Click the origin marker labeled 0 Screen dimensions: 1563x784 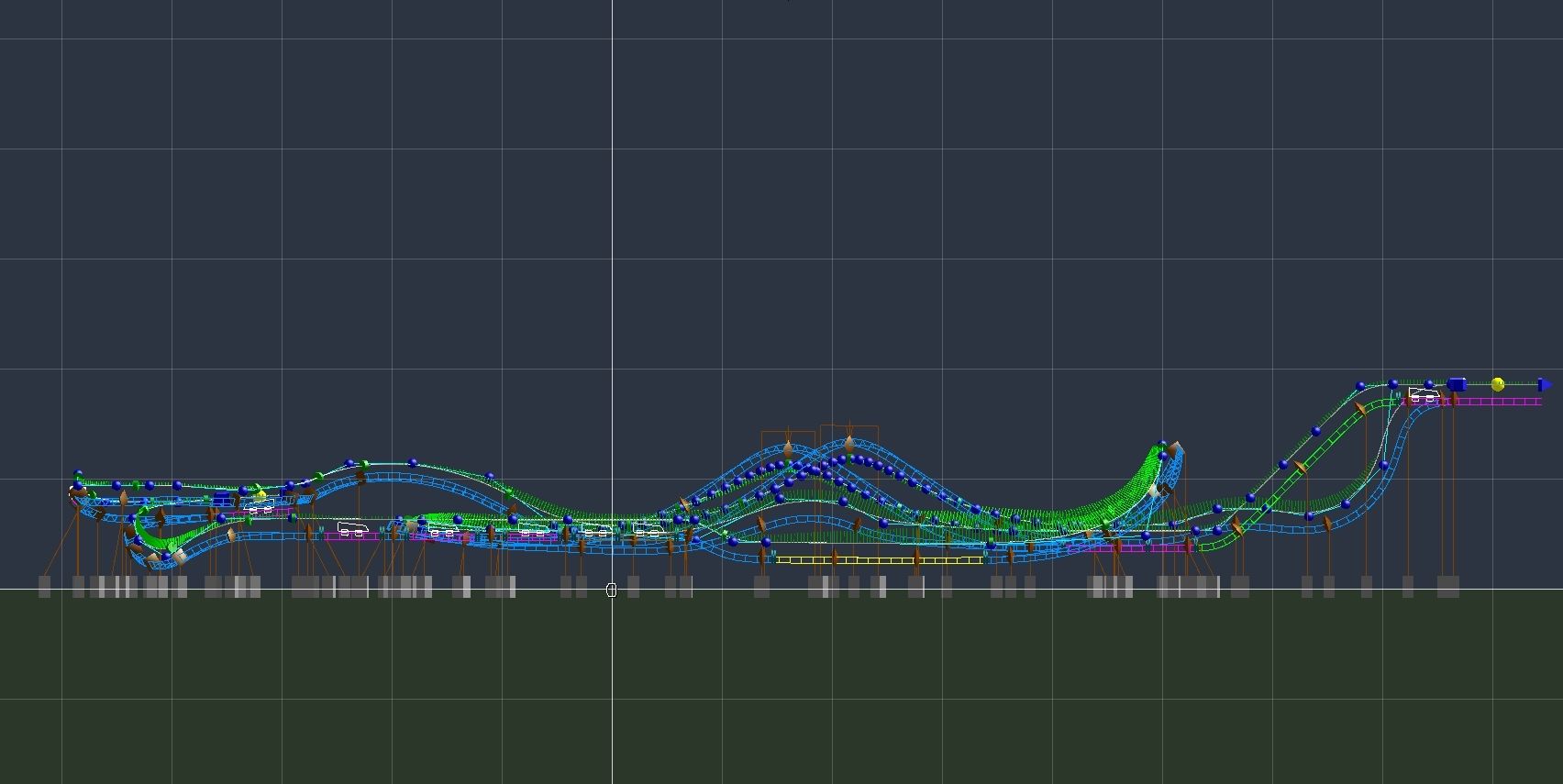[612, 591]
